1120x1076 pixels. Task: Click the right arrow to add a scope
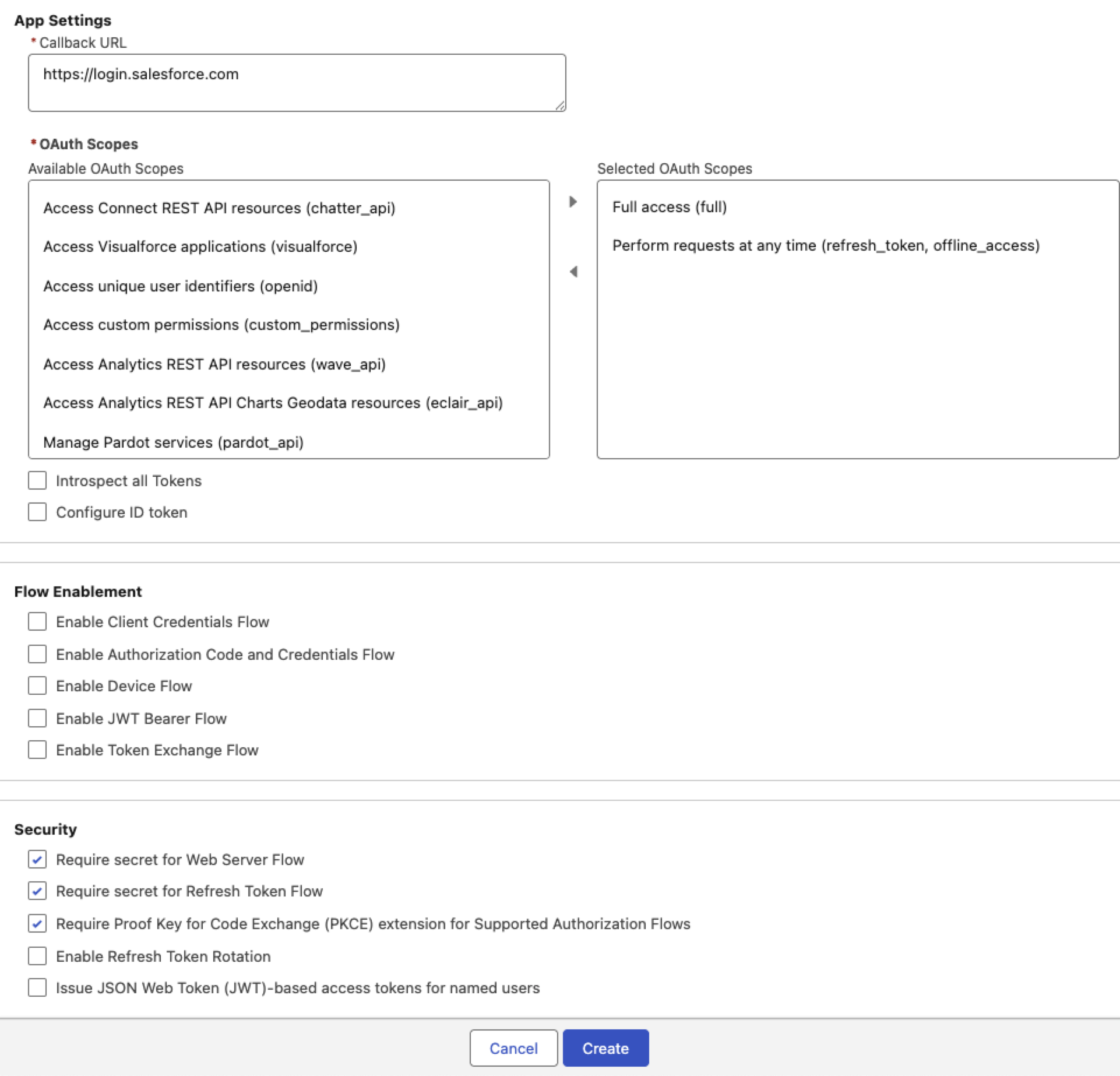pos(573,202)
